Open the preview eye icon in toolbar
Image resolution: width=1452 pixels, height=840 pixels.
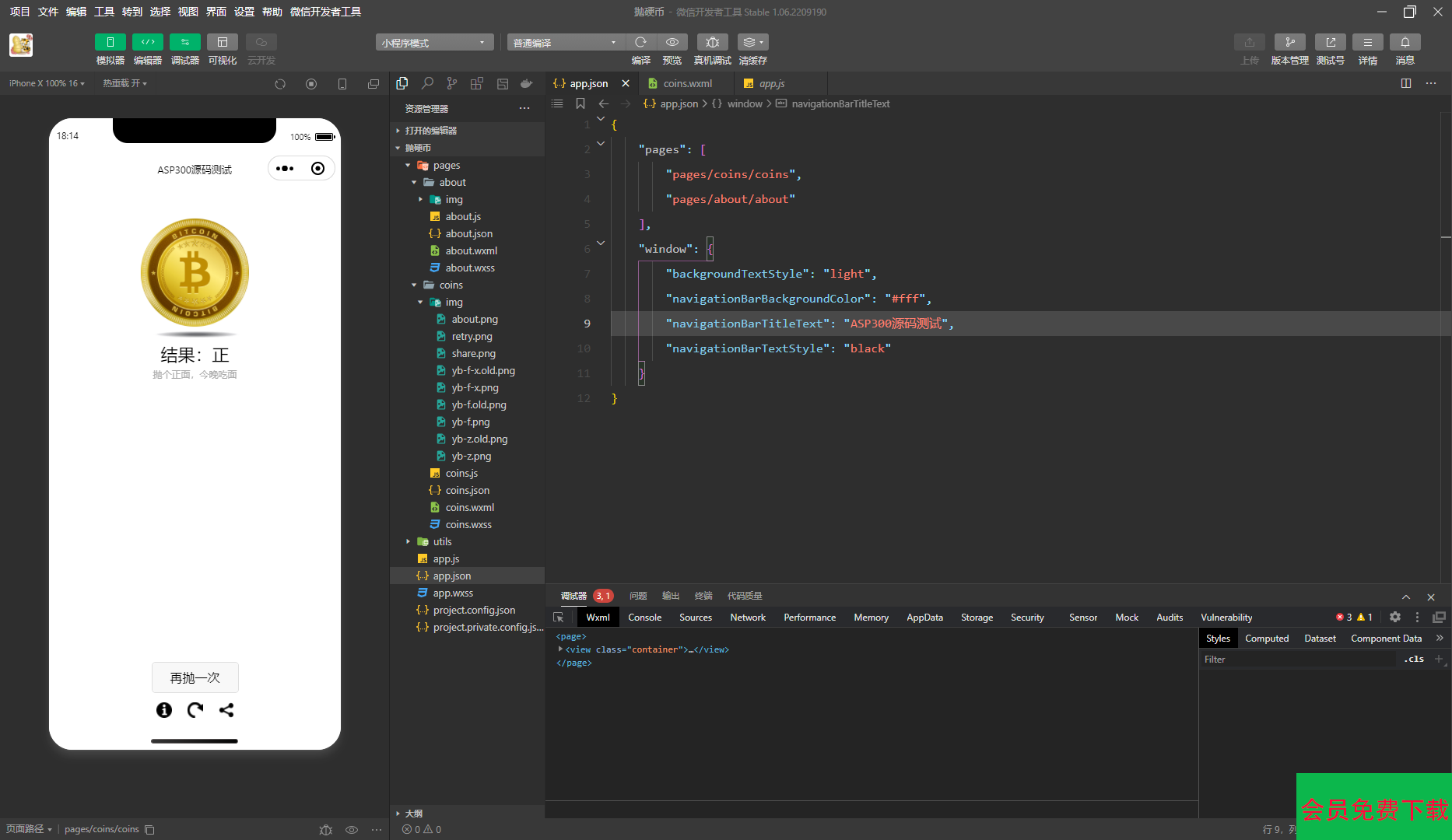(672, 43)
